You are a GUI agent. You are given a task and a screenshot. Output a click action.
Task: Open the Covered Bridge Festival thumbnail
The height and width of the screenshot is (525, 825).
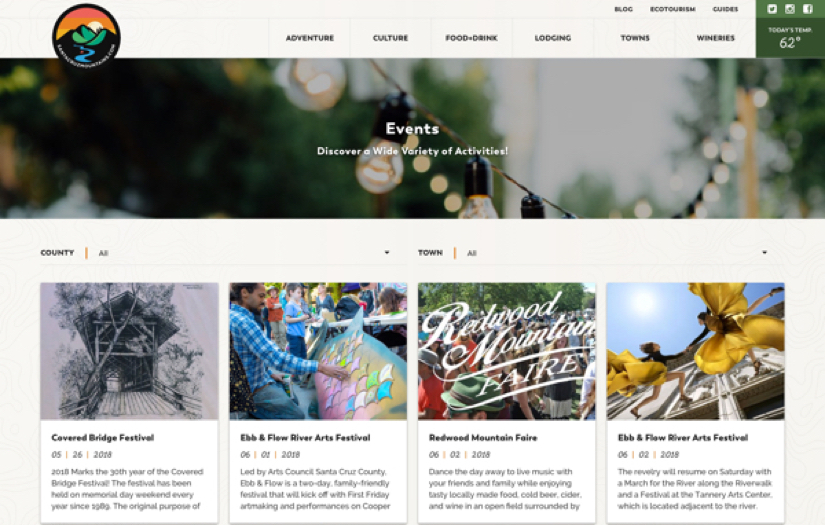[x=129, y=351]
